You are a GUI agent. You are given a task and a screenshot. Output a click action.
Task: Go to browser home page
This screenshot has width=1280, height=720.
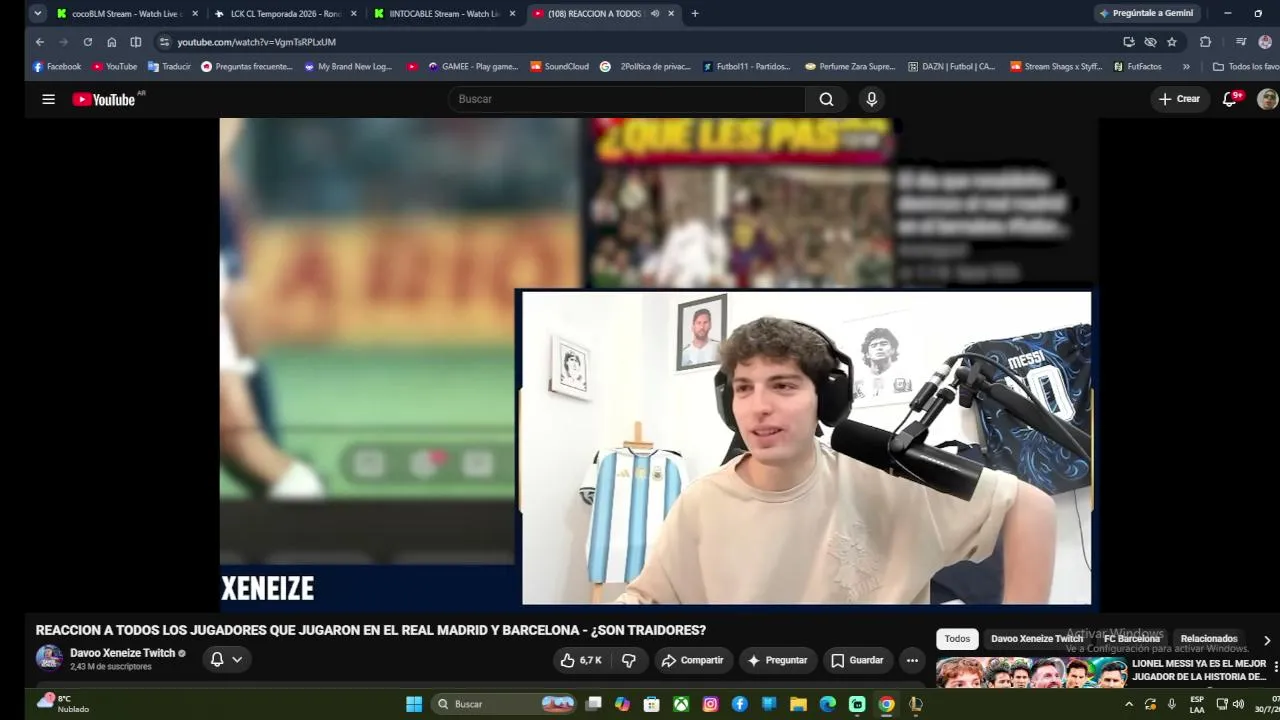click(x=111, y=42)
